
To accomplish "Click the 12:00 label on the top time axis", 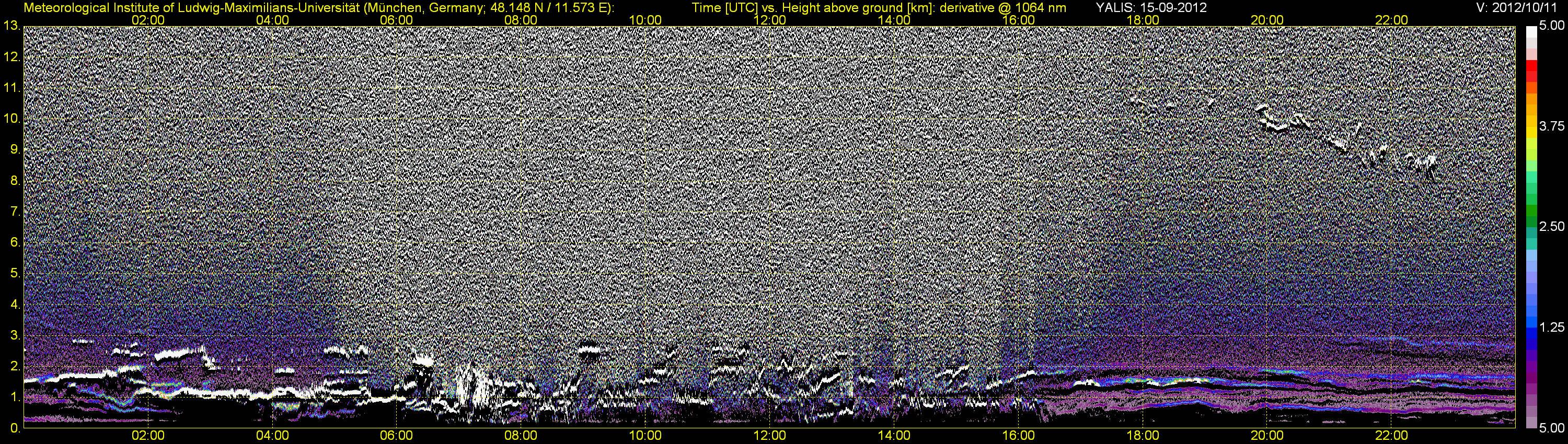I will pos(769,20).
